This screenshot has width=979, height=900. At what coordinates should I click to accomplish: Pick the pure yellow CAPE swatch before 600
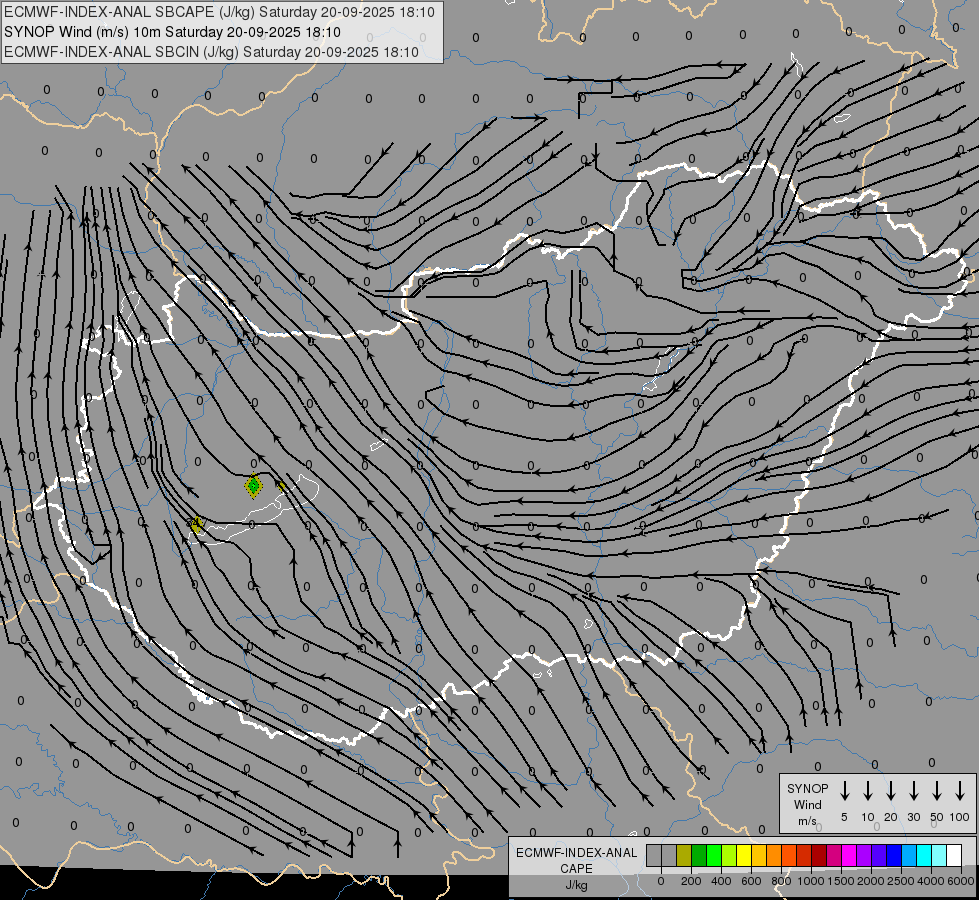pyautogui.click(x=744, y=855)
